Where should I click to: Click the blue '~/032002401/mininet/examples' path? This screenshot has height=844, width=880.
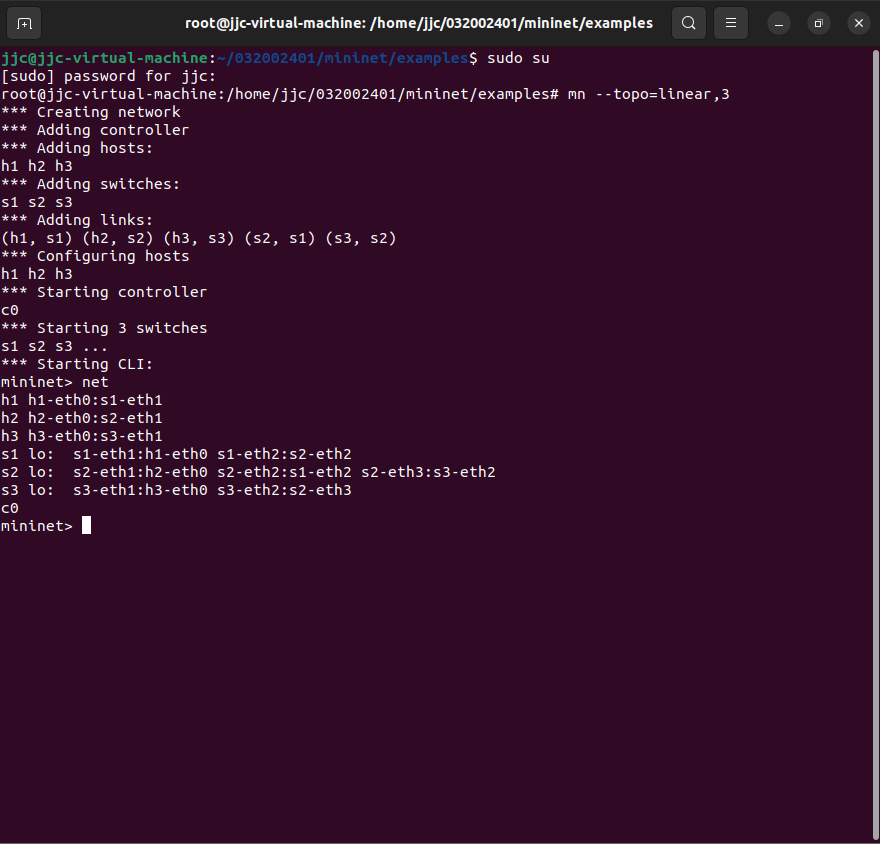point(342,58)
